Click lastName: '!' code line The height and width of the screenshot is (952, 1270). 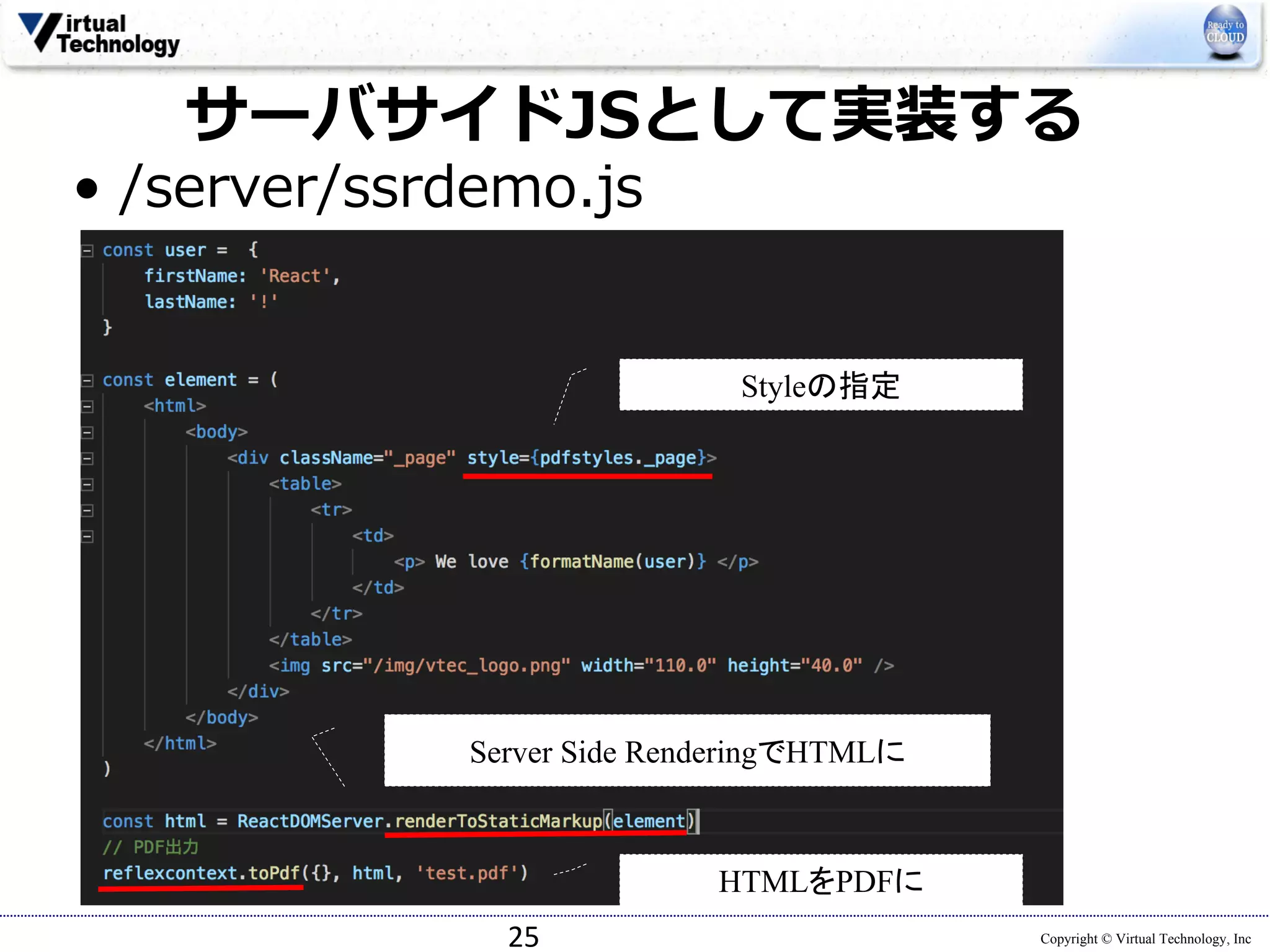pyautogui.click(x=211, y=302)
